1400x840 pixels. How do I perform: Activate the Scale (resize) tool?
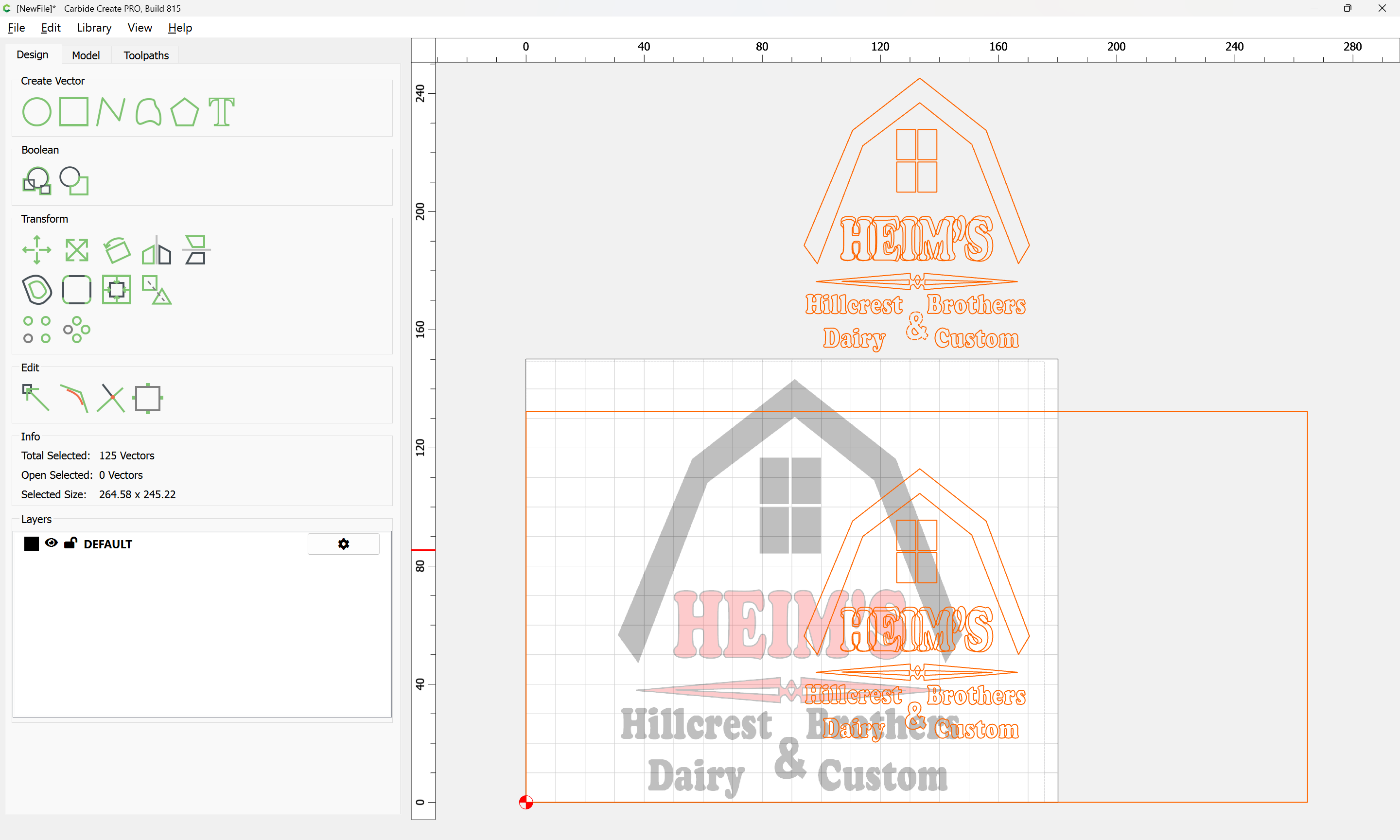coord(76,250)
